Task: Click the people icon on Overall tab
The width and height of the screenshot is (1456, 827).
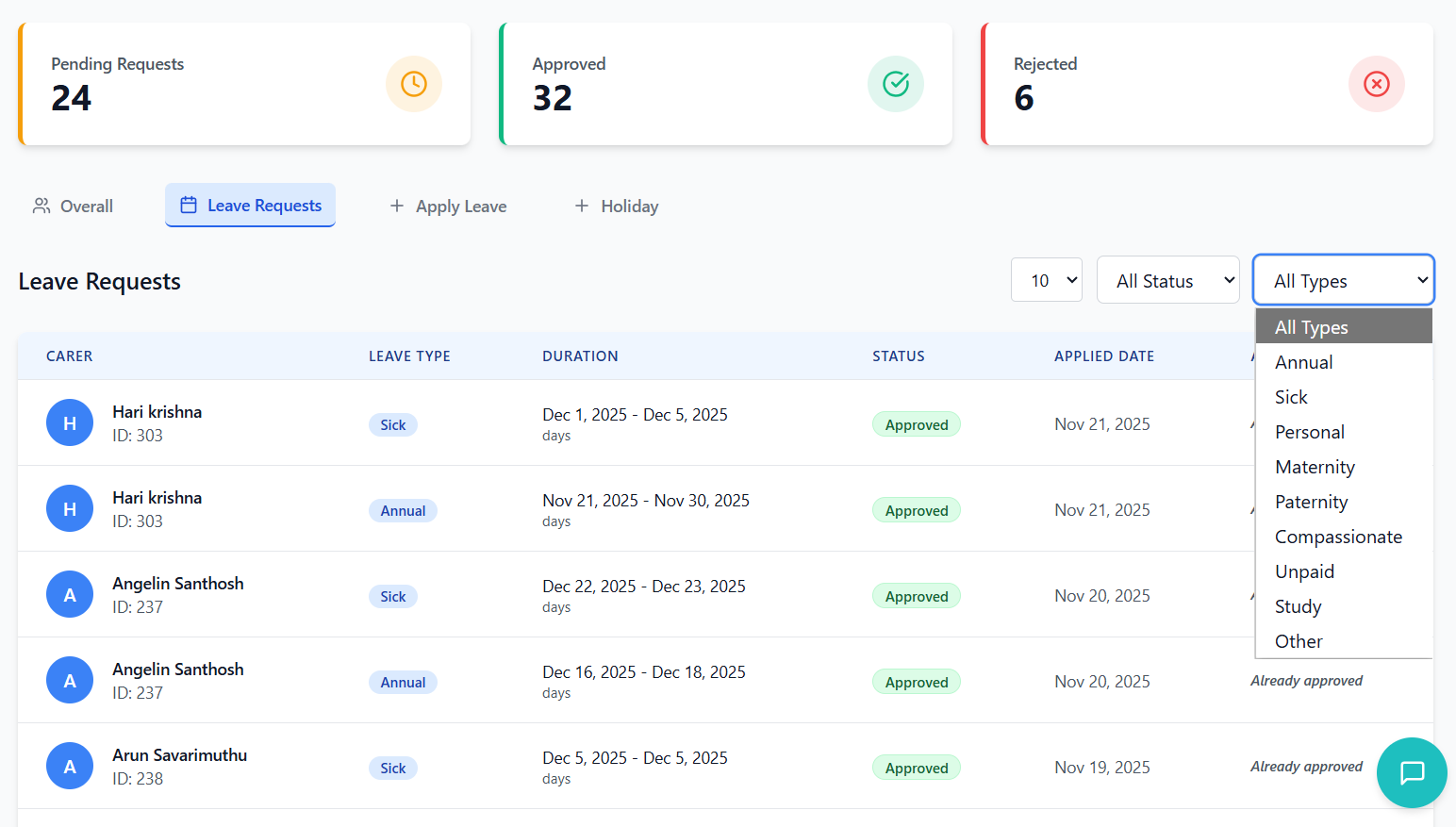Action: click(41, 206)
